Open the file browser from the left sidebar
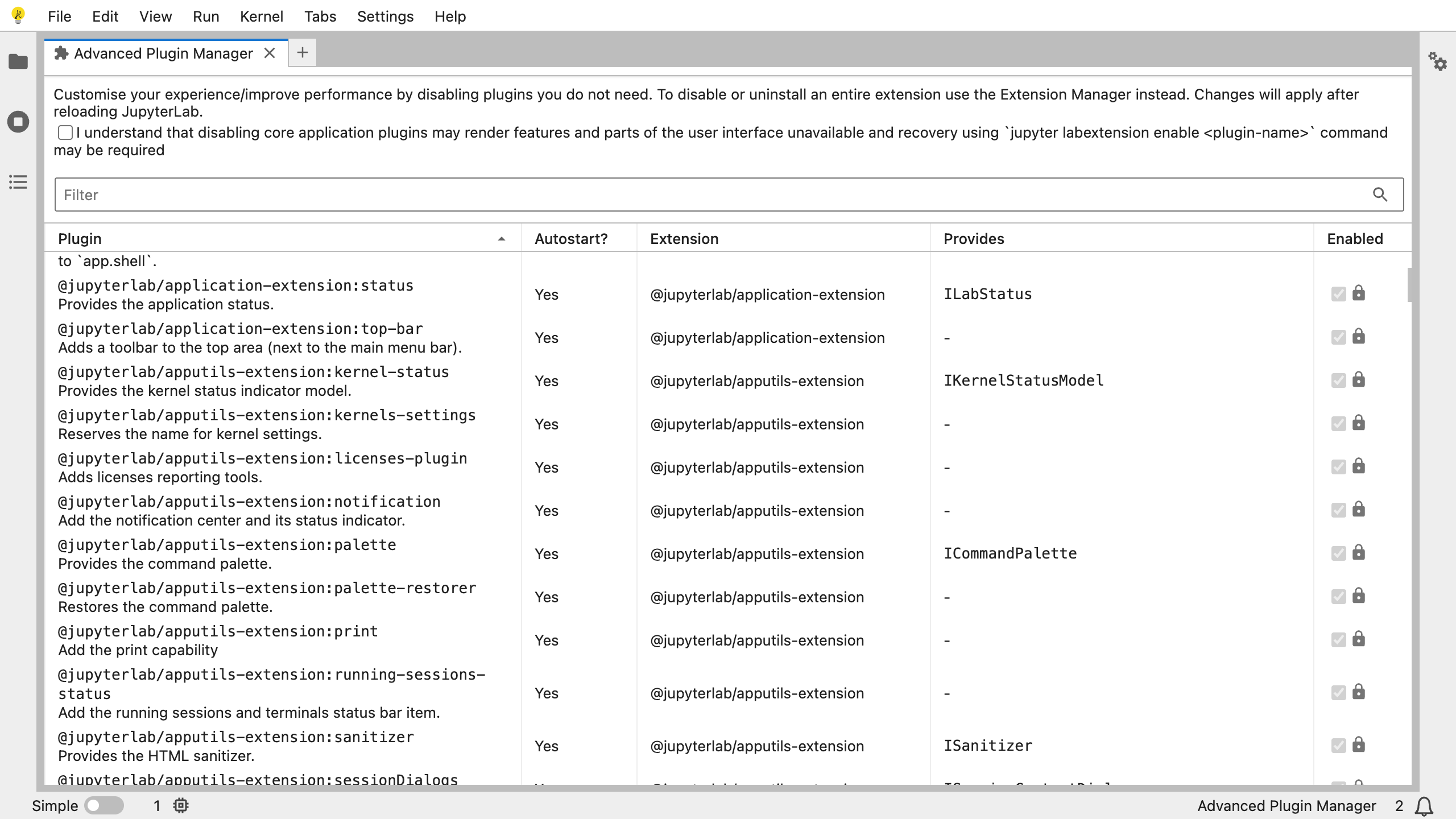The image size is (1456, 819). click(x=18, y=61)
